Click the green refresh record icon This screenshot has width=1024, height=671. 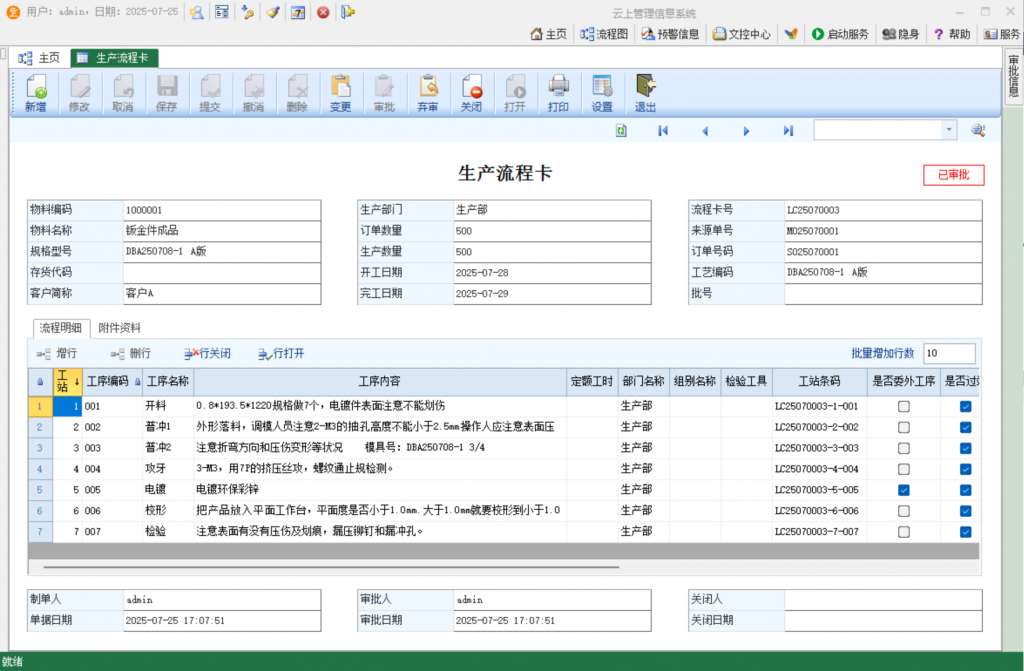click(621, 131)
